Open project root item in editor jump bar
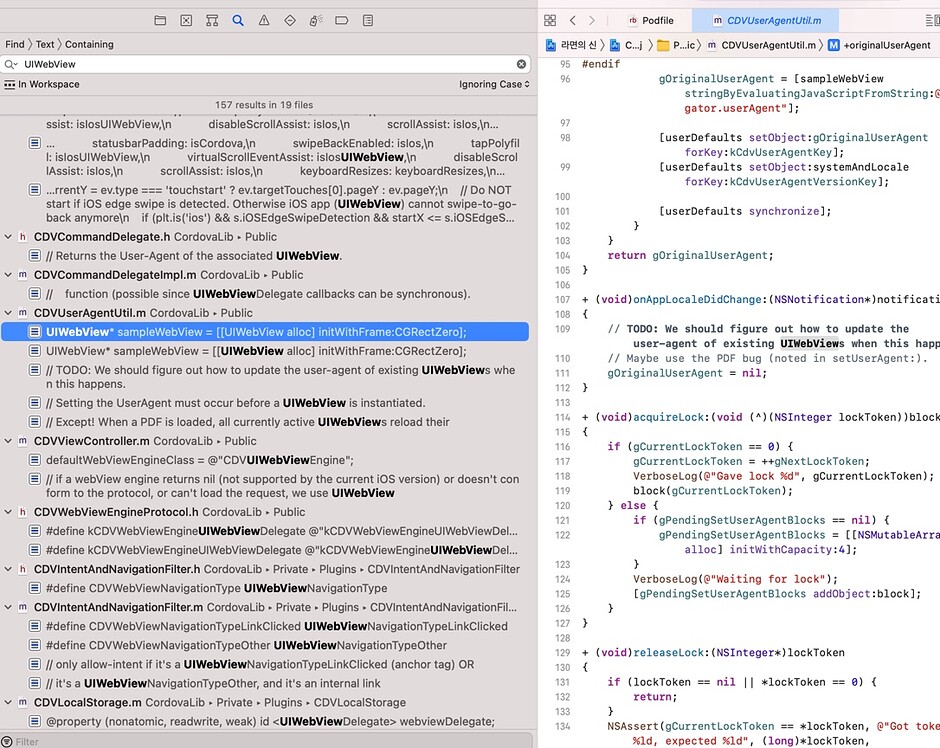 click(x=571, y=45)
